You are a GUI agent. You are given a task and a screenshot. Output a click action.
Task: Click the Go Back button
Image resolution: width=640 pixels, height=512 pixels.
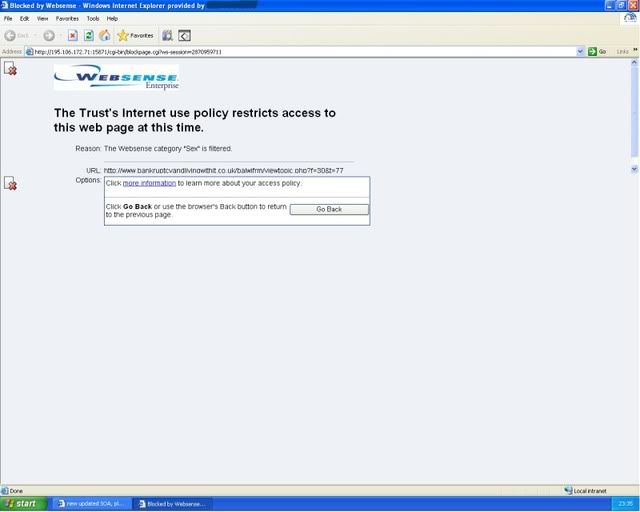329,209
